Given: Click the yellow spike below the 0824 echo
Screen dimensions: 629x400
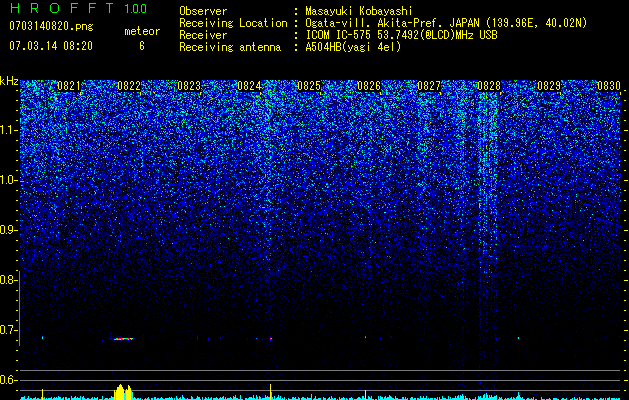Looking at the screenshot, I should pyautogui.click(x=270, y=392).
